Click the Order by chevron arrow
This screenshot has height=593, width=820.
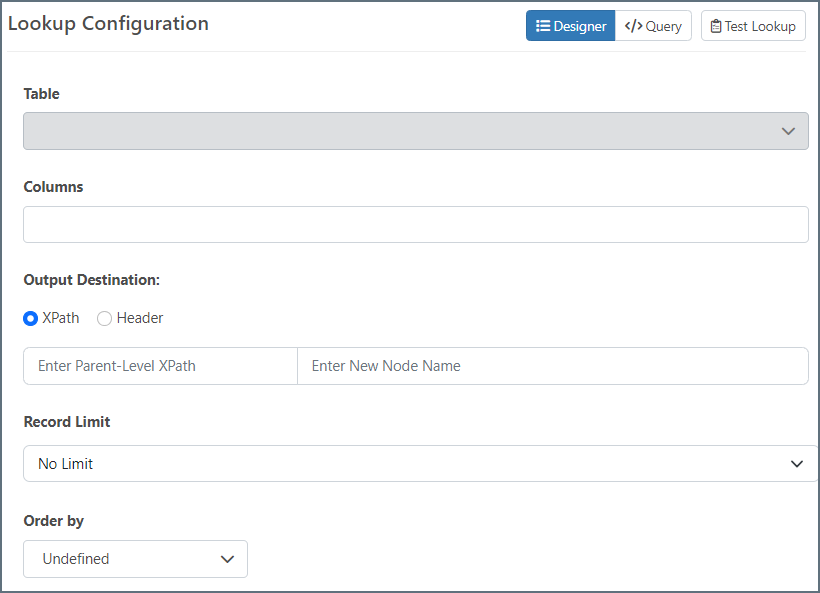(227, 559)
